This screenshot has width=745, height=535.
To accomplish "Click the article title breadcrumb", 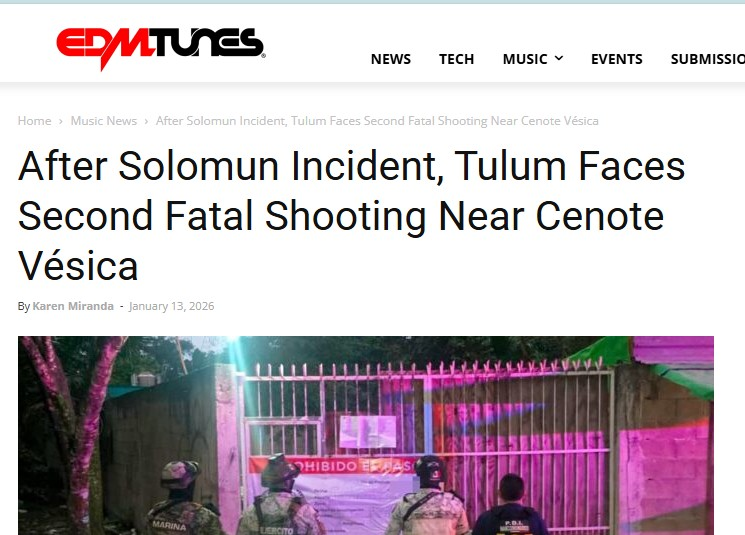I will click(x=377, y=121).
